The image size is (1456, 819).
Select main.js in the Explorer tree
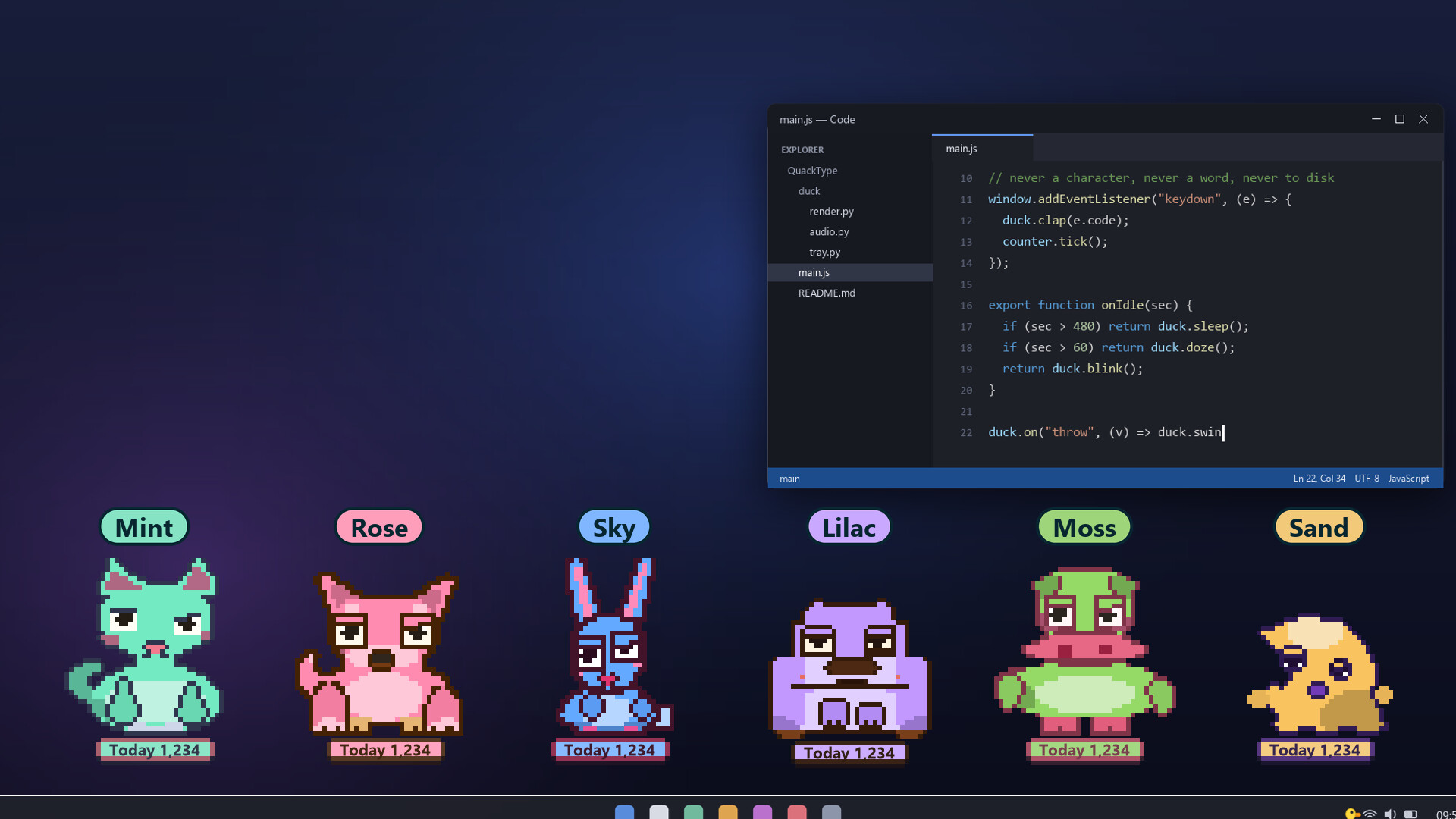850,273
